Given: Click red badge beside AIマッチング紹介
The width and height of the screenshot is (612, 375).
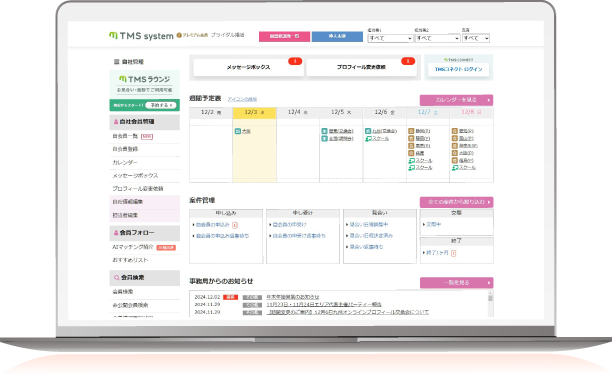Looking at the screenshot, I should click(x=166, y=247).
